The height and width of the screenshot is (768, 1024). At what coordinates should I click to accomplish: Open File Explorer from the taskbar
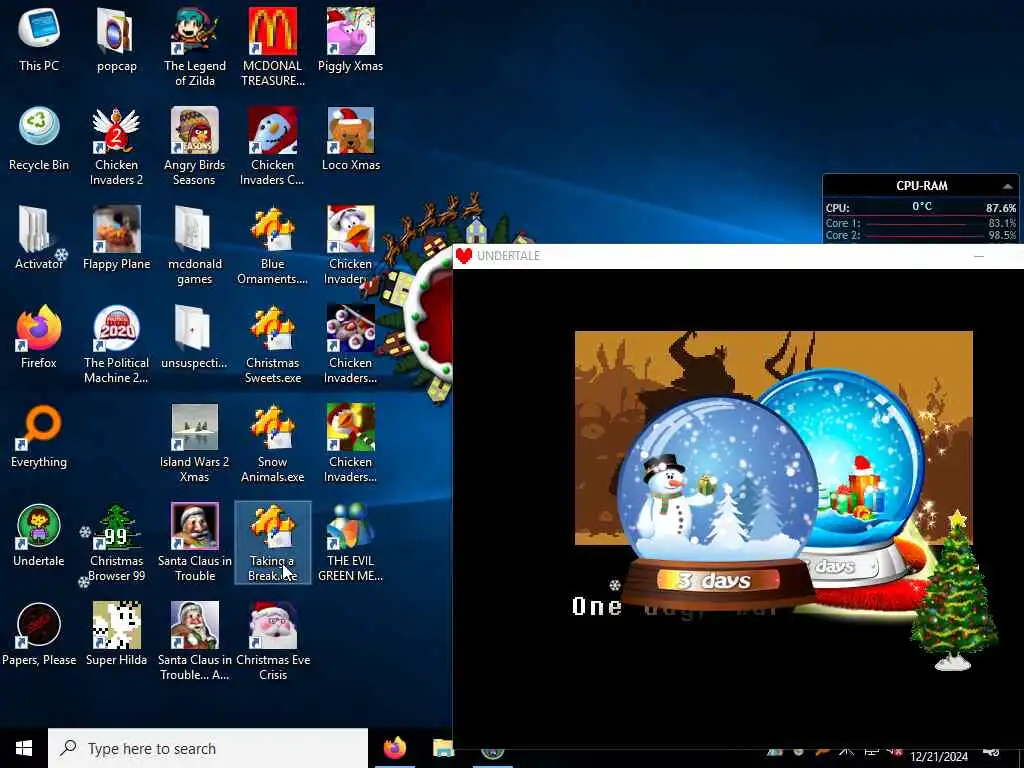tap(443, 748)
